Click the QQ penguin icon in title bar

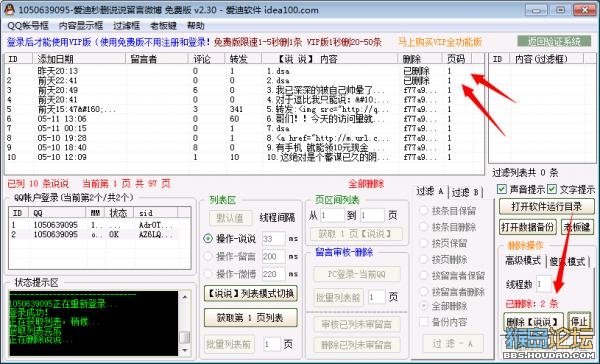(x=9, y=10)
